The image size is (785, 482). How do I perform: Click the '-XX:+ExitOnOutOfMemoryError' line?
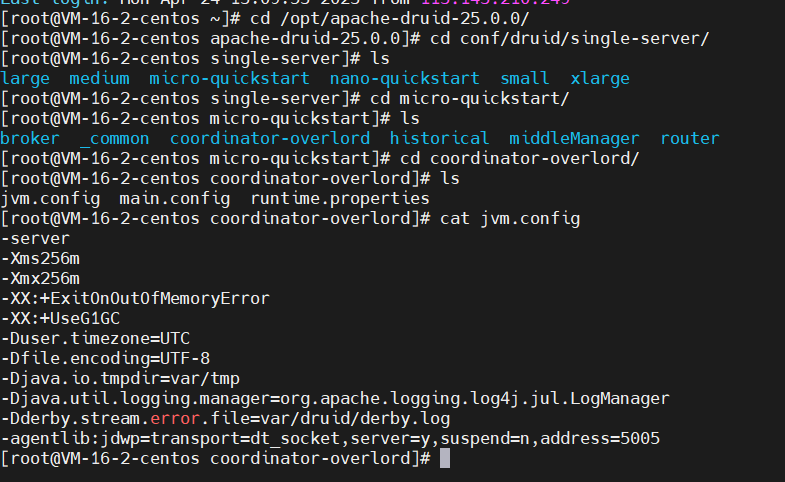pyautogui.click(x=134, y=298)
